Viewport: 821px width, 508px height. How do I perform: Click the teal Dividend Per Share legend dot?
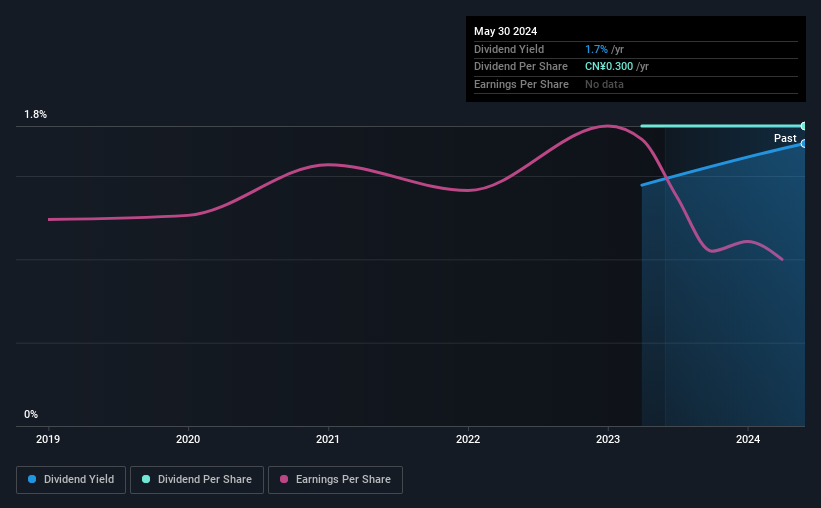click(146, 479)
